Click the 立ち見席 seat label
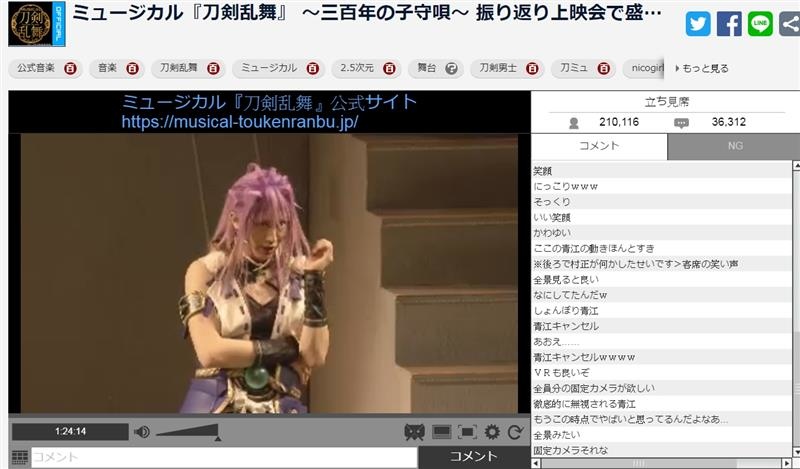 click(666, 102)
